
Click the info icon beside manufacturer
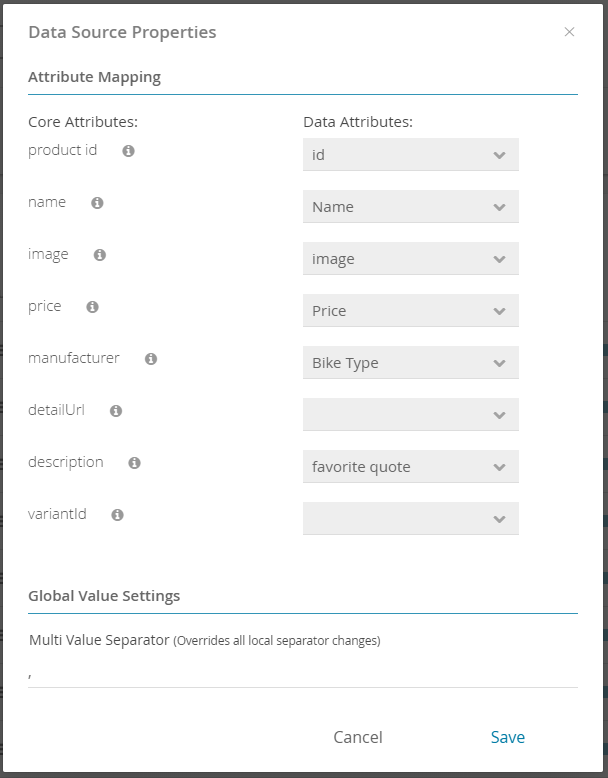coord(151,359)
